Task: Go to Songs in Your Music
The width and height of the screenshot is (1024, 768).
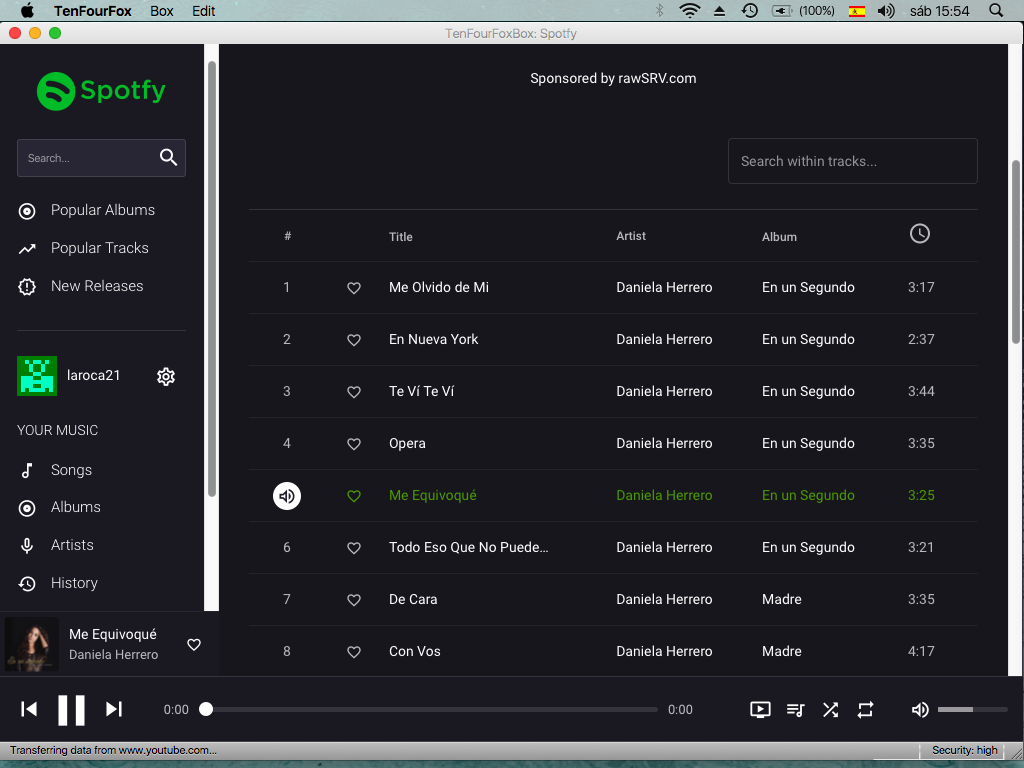Action: 71,470
